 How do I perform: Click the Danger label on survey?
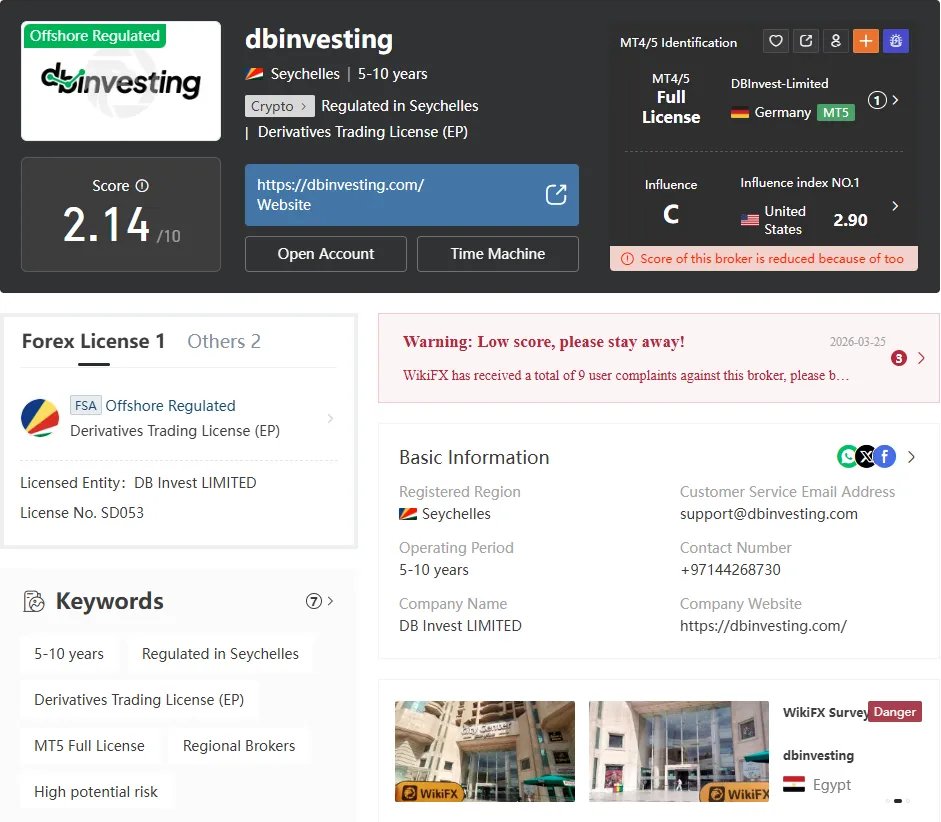(895, 712)
